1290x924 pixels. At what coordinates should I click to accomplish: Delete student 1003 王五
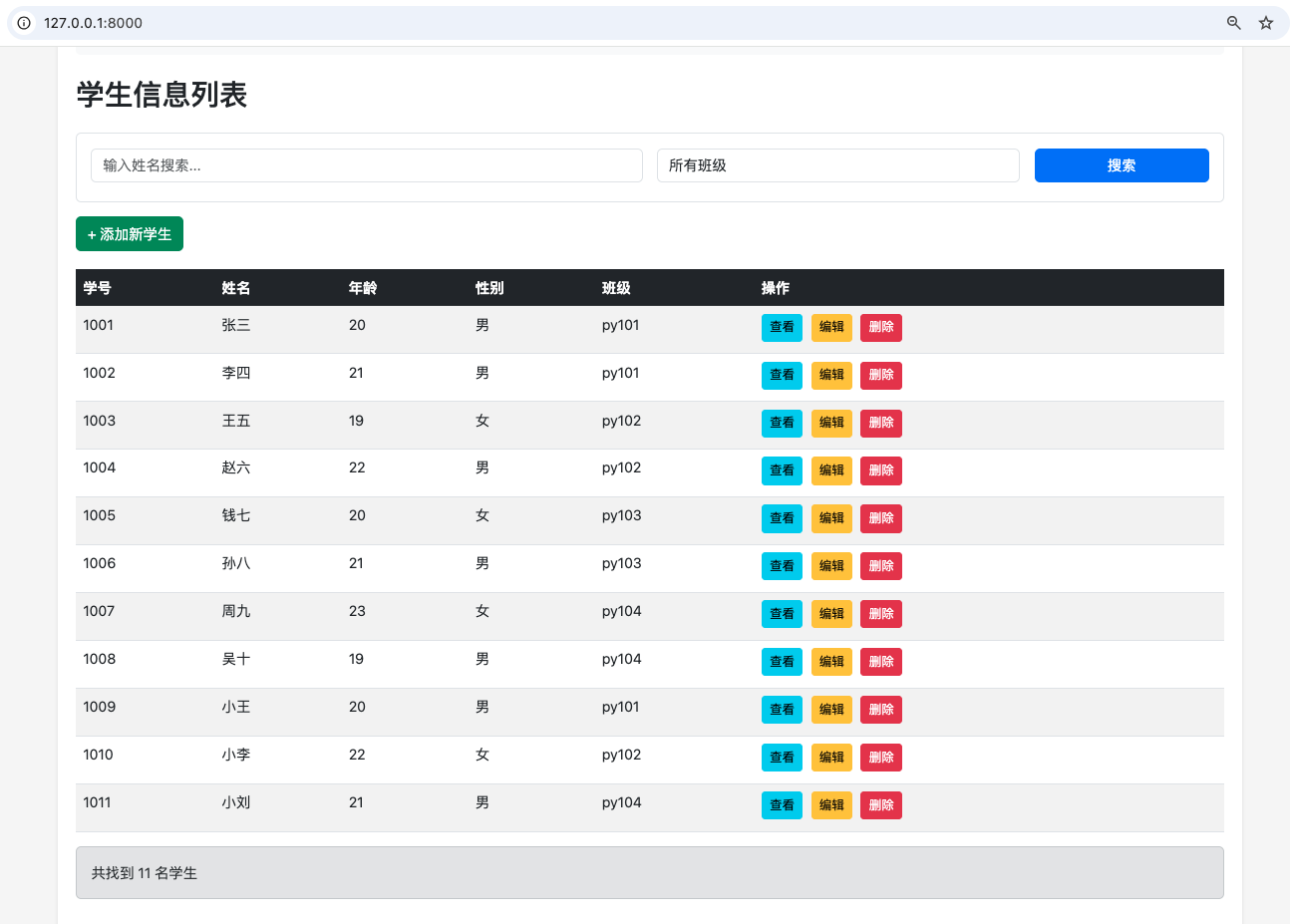(881, 423)
